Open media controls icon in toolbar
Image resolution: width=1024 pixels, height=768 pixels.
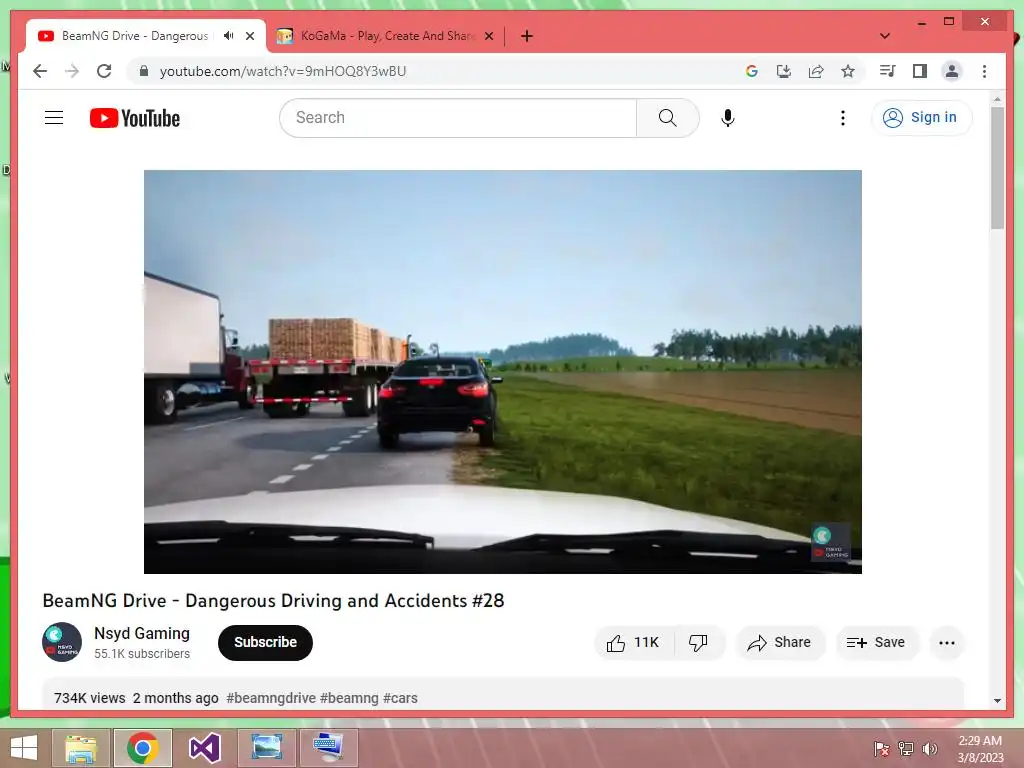[888, 71]
